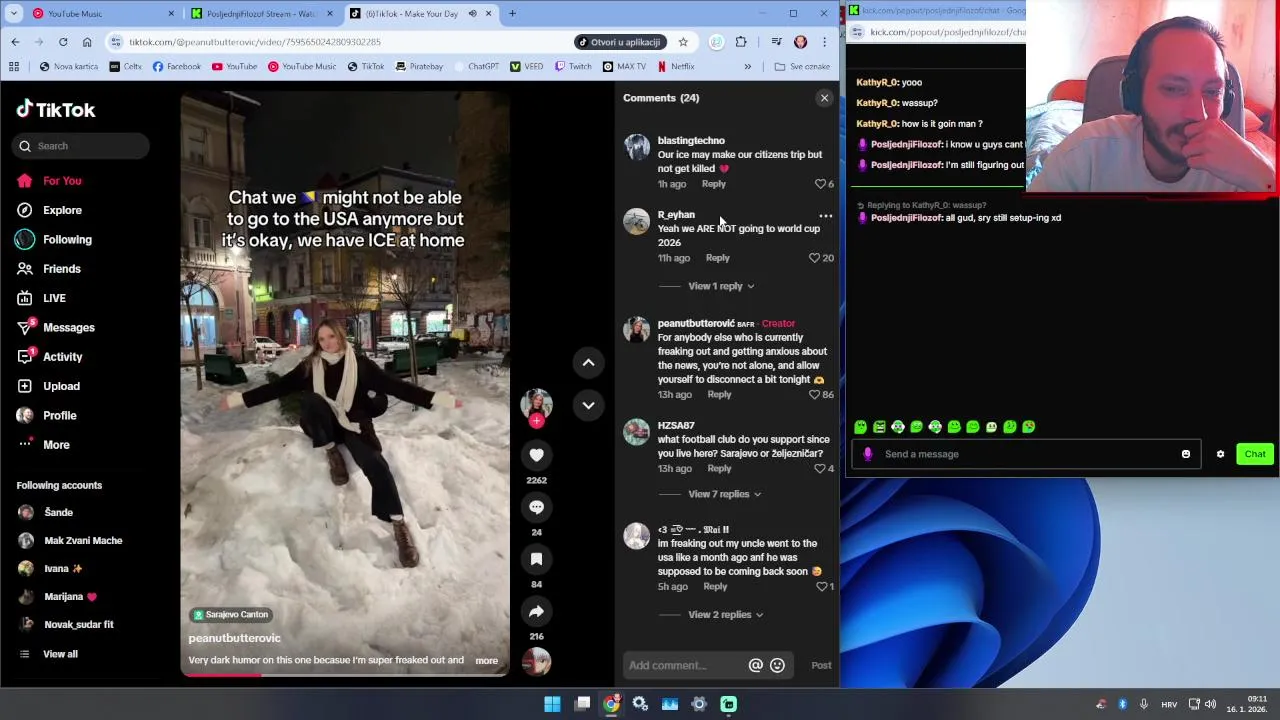Open Sarajevo Canton location tag

[231, 614]
